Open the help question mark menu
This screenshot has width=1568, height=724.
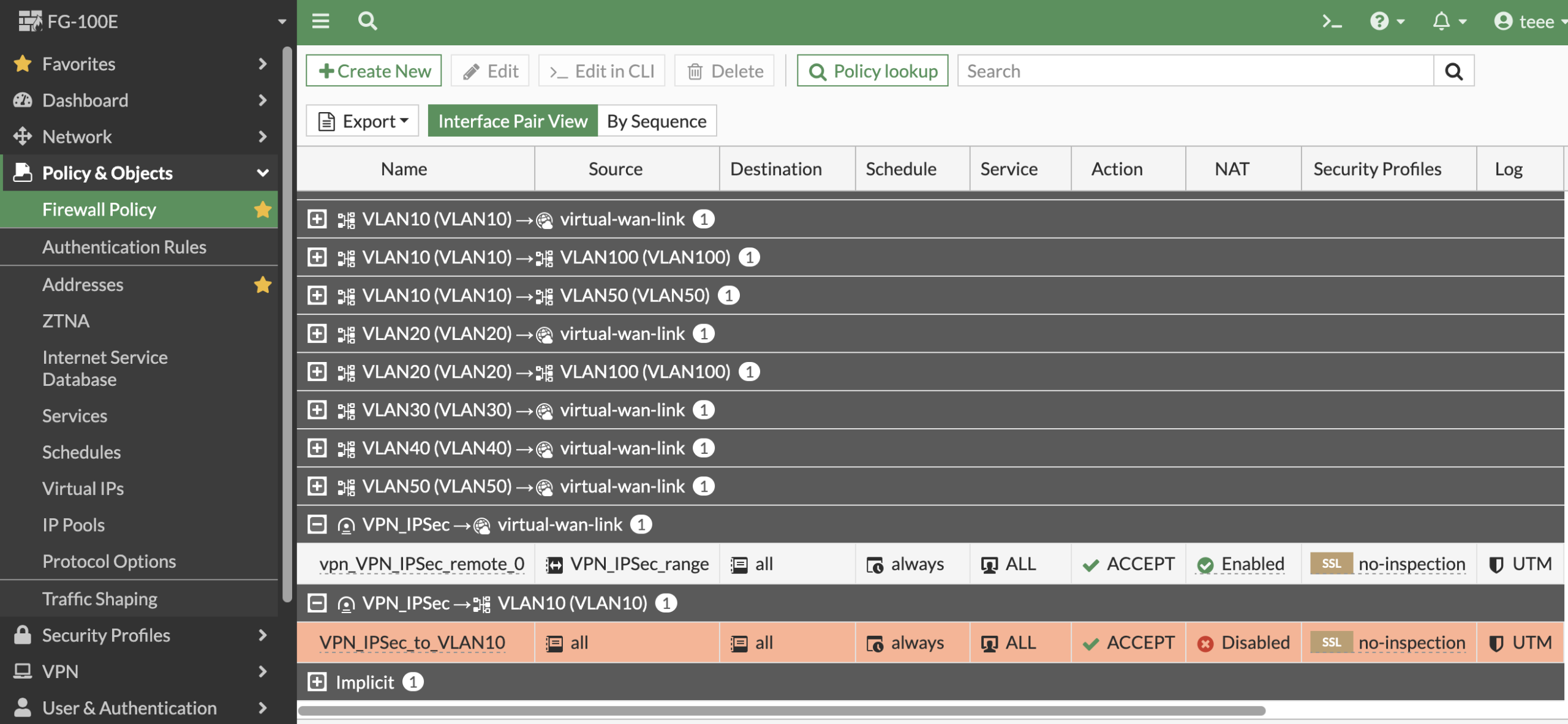[x=1379, y=22]
